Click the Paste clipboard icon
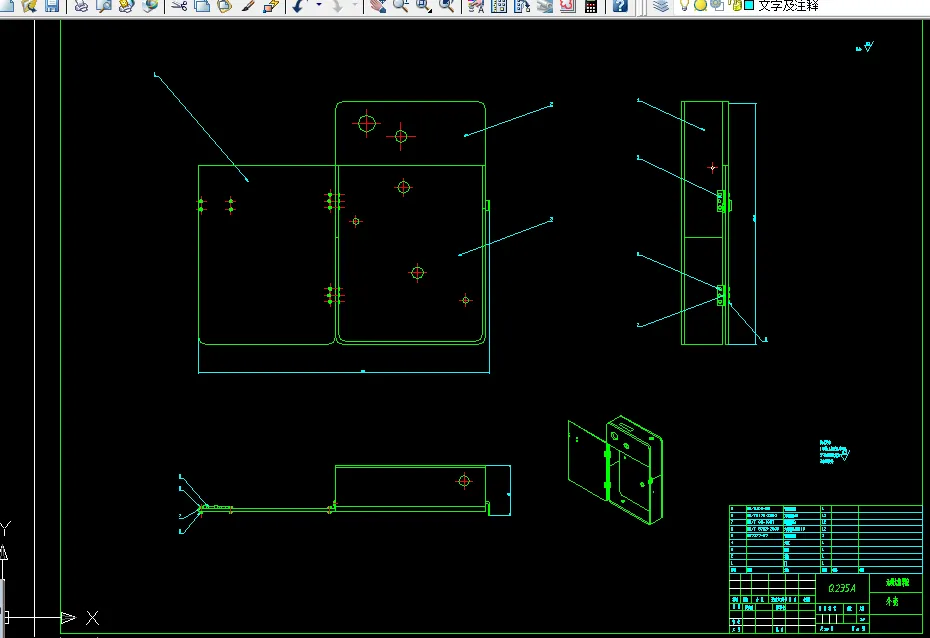Image resolution: width=930 pixels, height=638 pixels. point(225,6)
